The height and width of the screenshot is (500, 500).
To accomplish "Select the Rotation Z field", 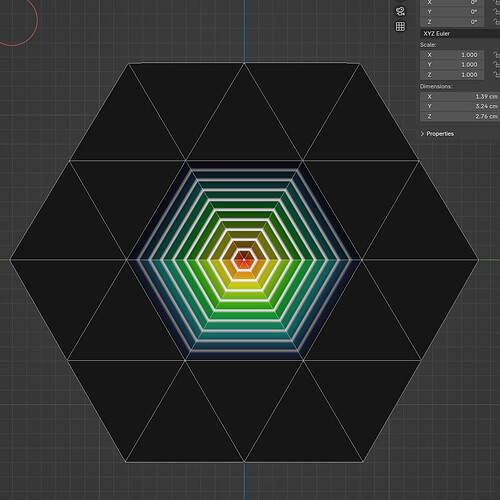I will (452, 22).
